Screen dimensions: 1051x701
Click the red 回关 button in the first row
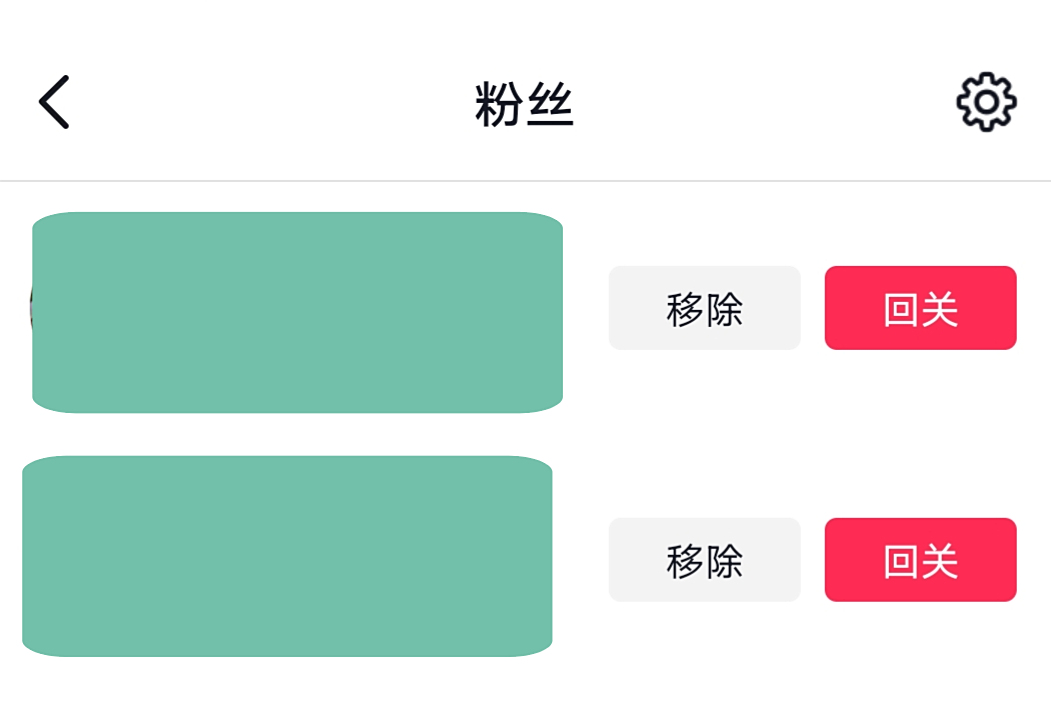[x=920, y=308]
